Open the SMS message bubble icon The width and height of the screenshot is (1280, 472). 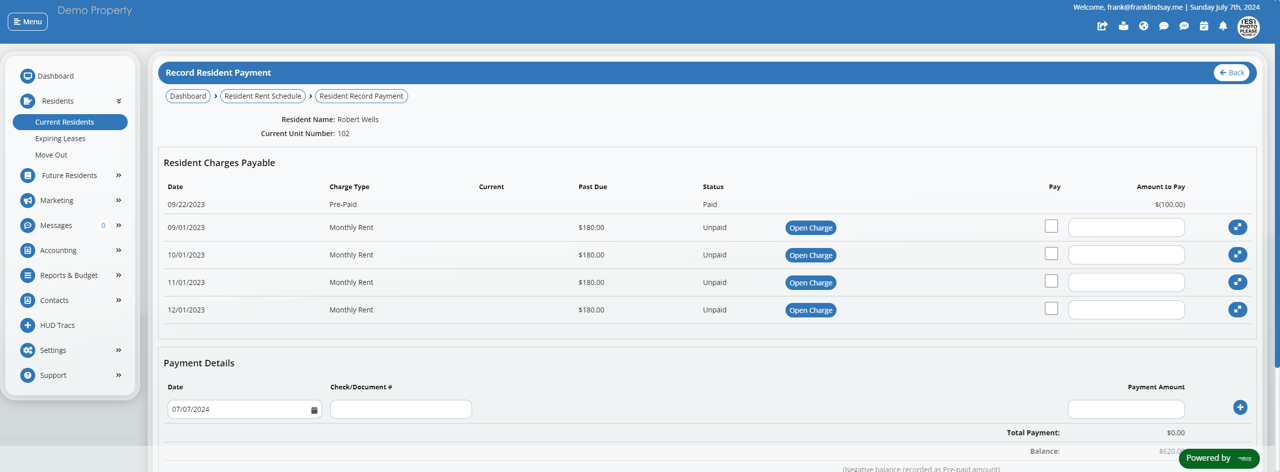coord(1184,26)
